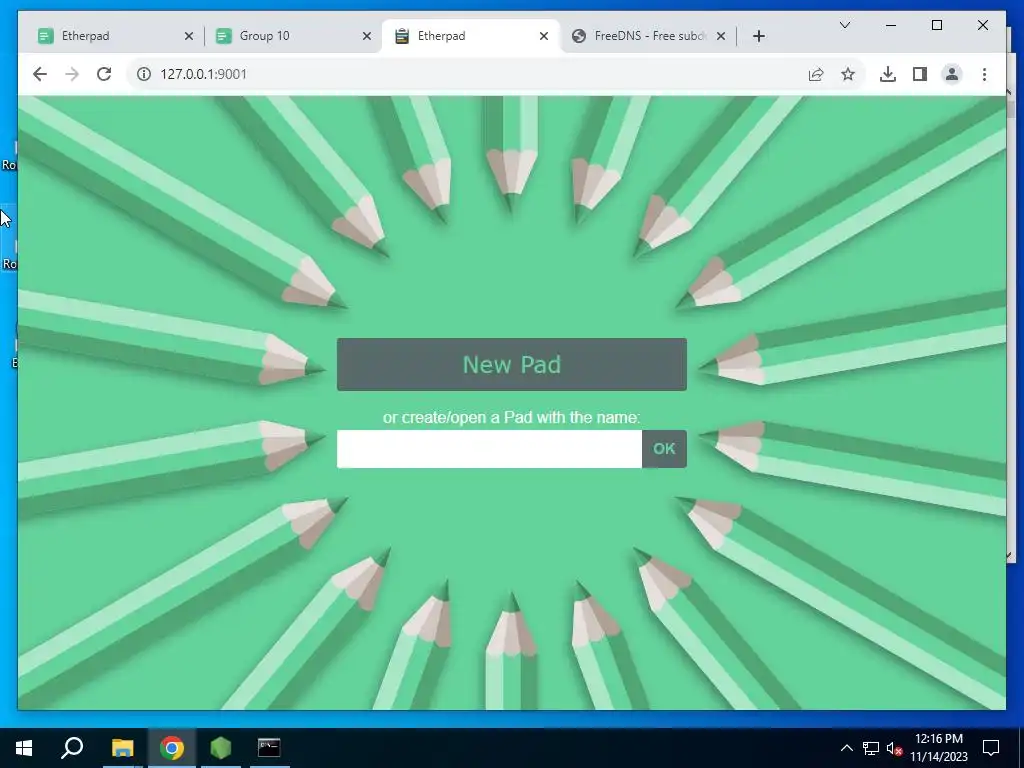
Task: Focus the pad name input field
Action: 489,449
